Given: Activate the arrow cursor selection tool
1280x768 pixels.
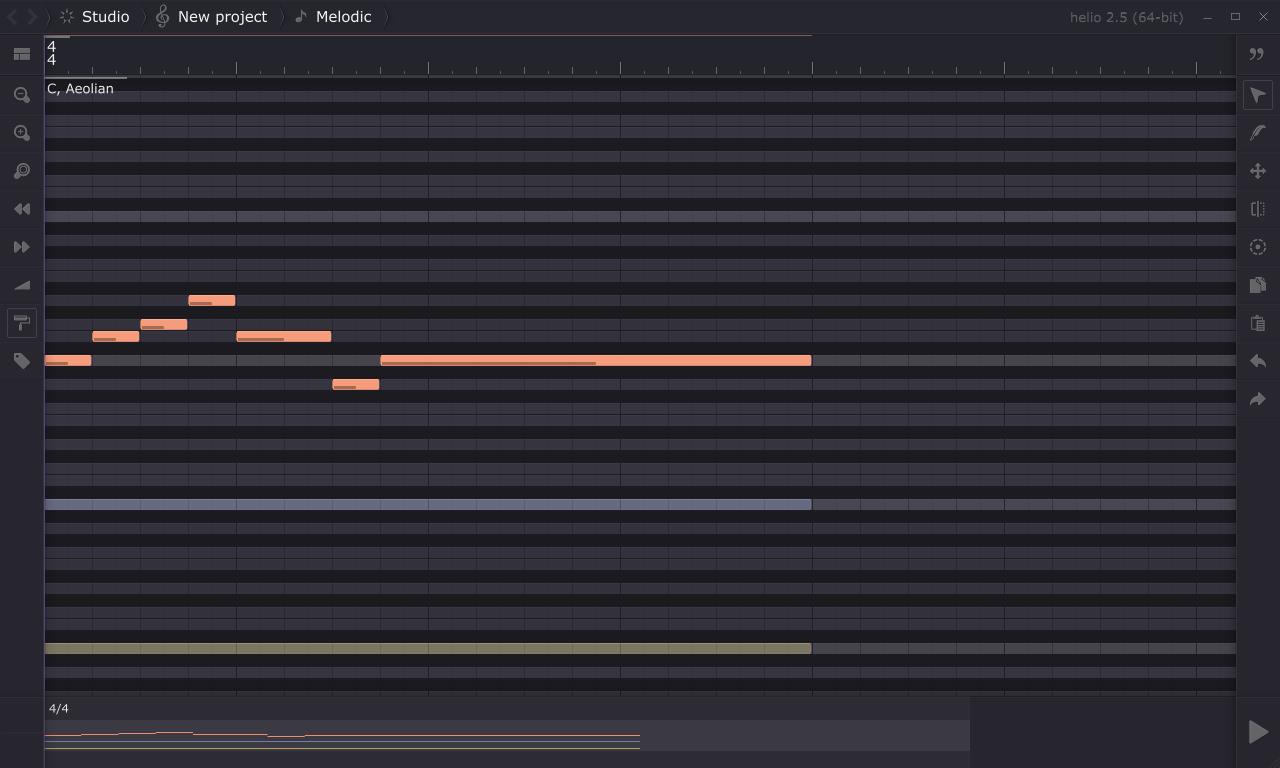Looking at the screenshot, I should pyautogui.click(x=1258, y=95).
